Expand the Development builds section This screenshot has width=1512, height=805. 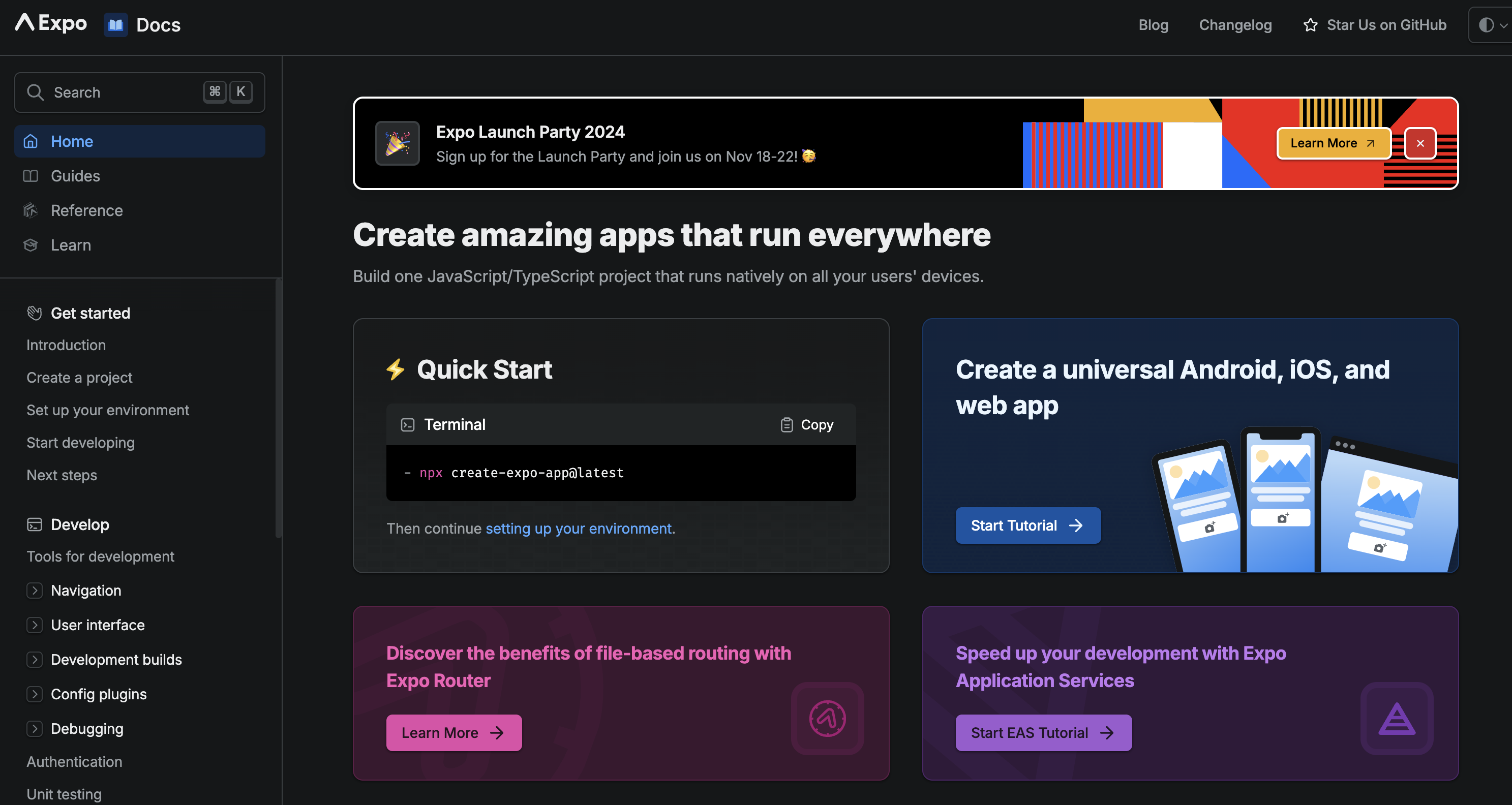click(35, 660)
